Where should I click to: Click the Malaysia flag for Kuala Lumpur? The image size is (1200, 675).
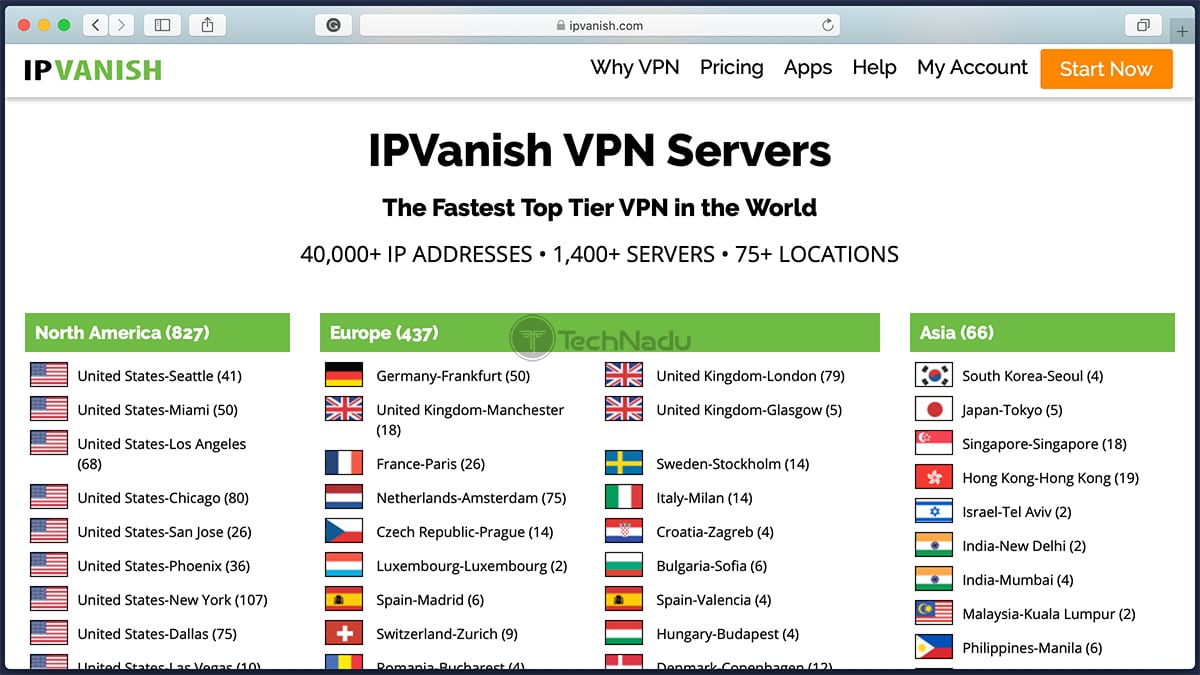click(934, 614)
